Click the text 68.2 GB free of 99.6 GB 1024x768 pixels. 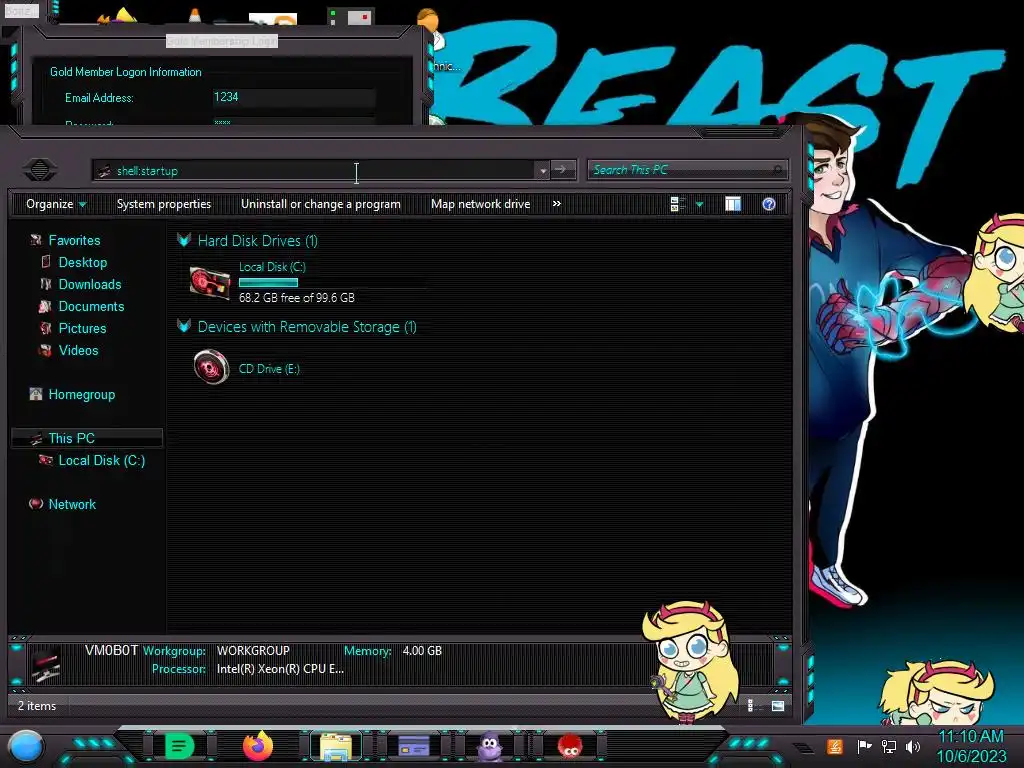[296, 298]
